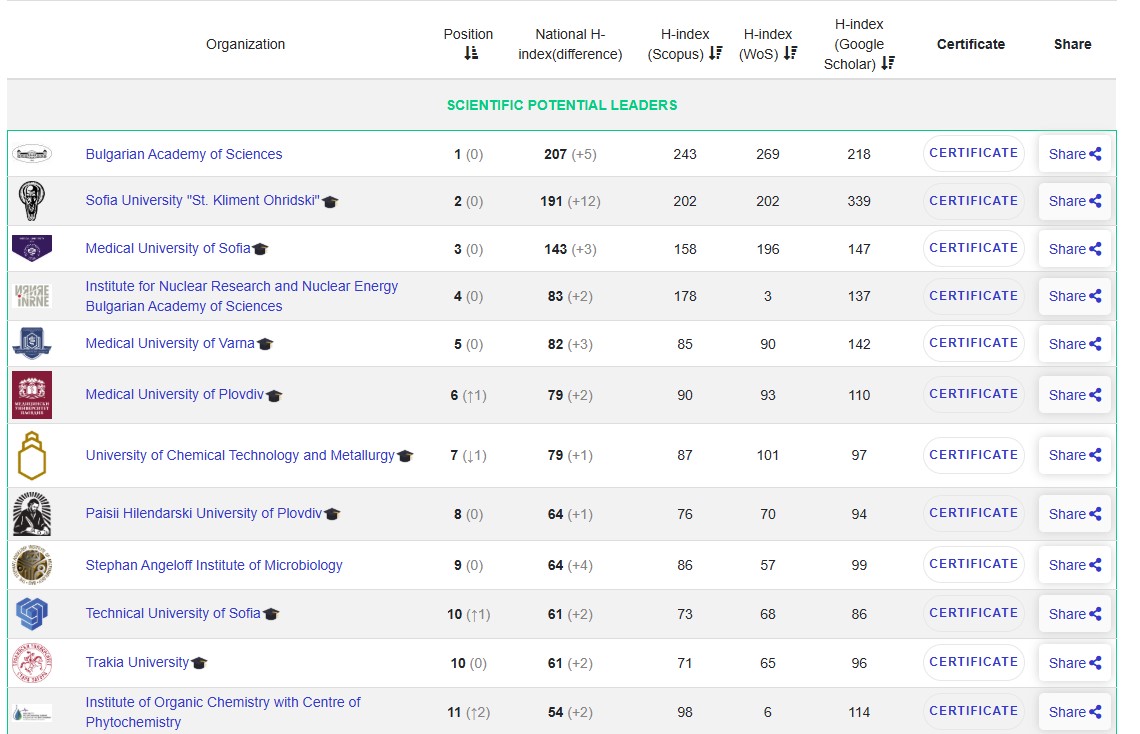The width and height of the screenshot is (1140, 734).
Task: Click the Sofia University logo
Action: pyautogui.click(x=32, y=201)
